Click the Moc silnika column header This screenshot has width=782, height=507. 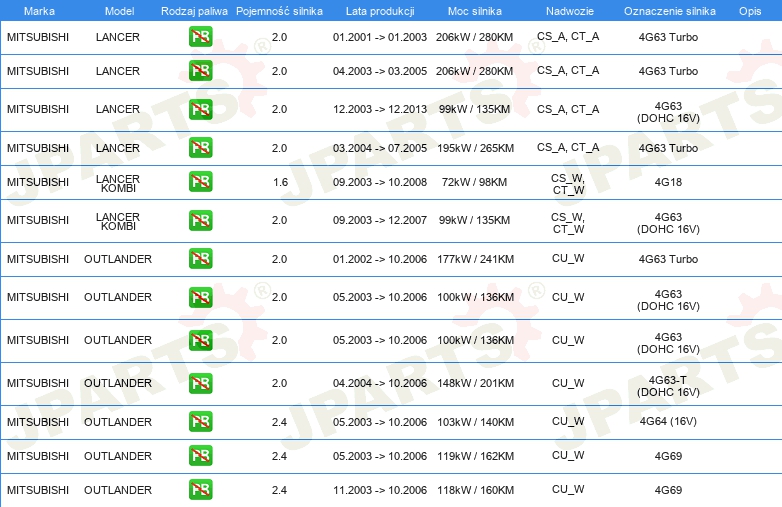tap(474, 11)
